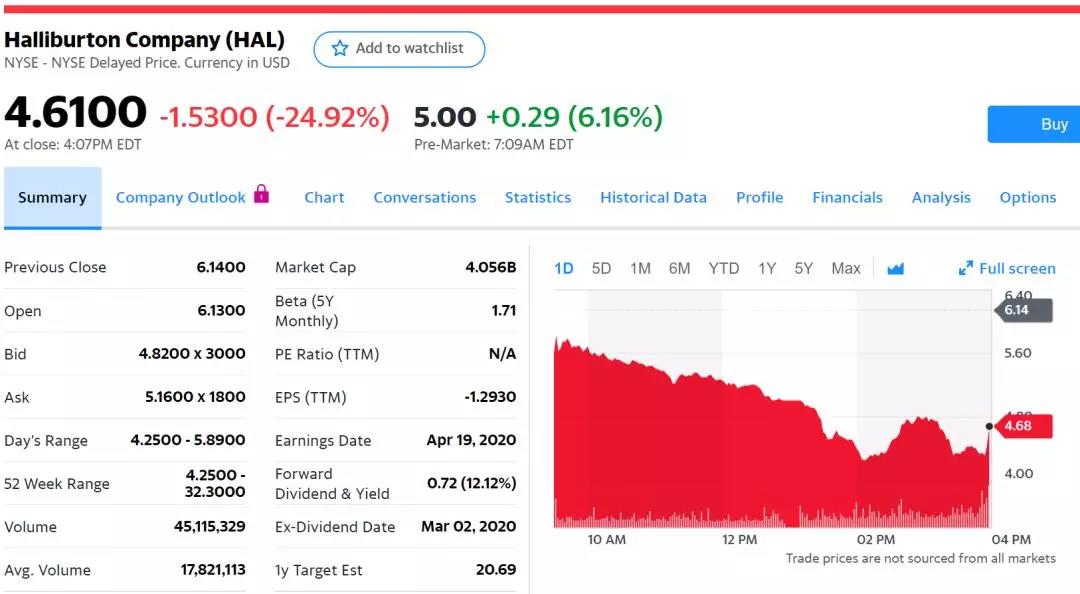Viewport: 1080px width, 594px height.
Task: Switch chart to the YTD range
Action: click(723, 268)
